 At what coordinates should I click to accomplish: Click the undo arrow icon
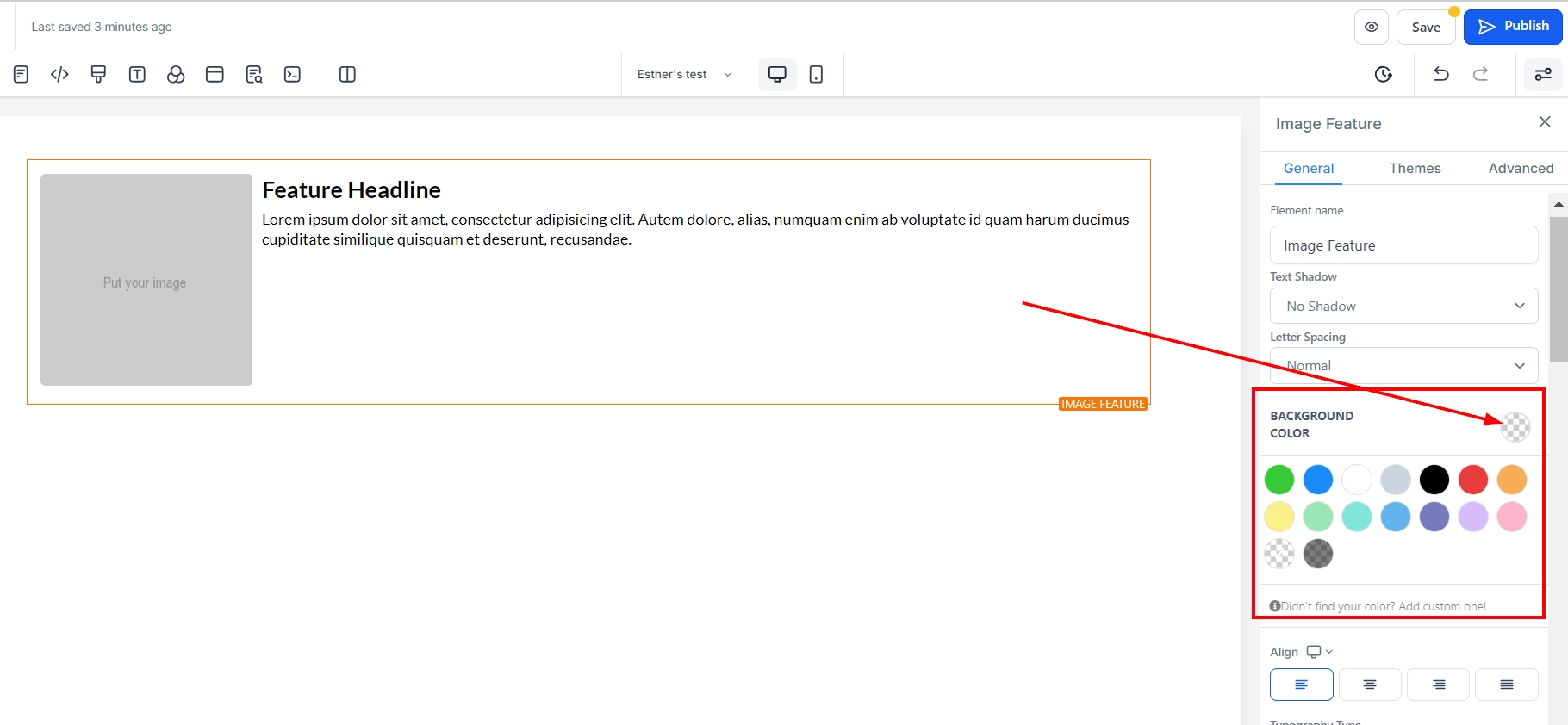1440,74
